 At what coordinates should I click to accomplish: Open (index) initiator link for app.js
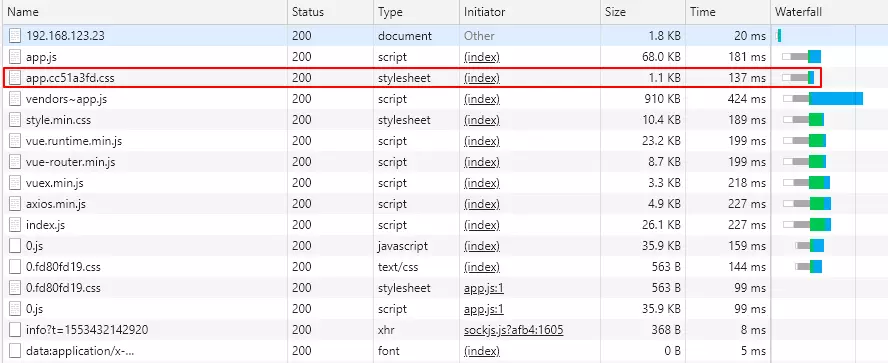tap(482, 57)
